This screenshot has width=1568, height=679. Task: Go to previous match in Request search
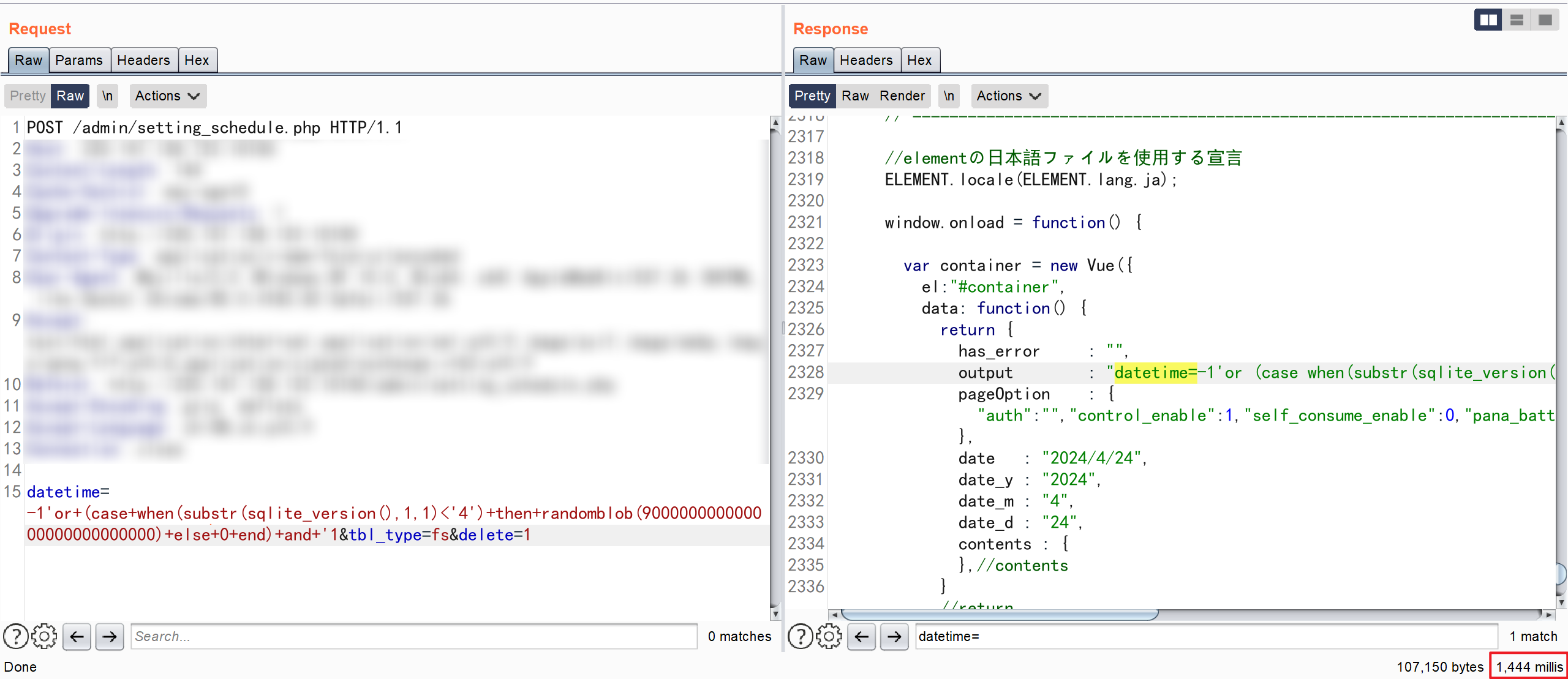click(x=77, y=637)
